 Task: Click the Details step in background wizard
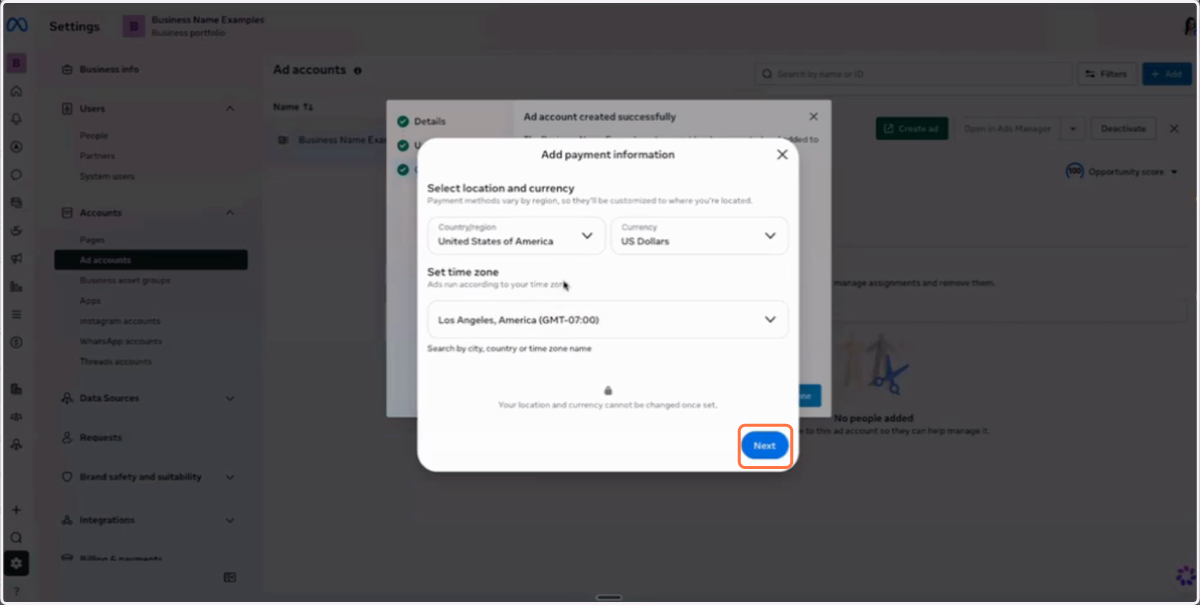422,121
